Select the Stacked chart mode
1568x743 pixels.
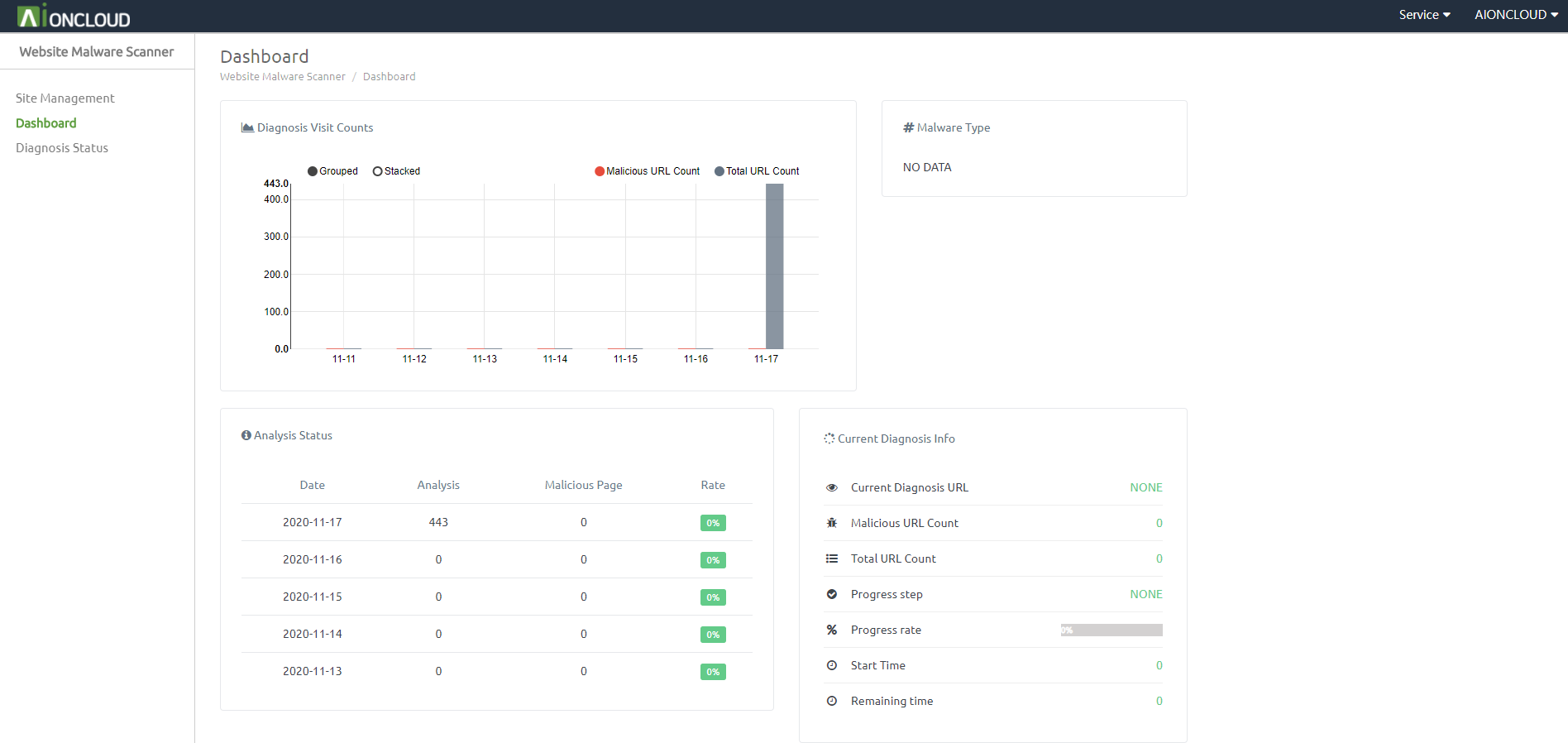pyautogui.click(x=396, y=171)
